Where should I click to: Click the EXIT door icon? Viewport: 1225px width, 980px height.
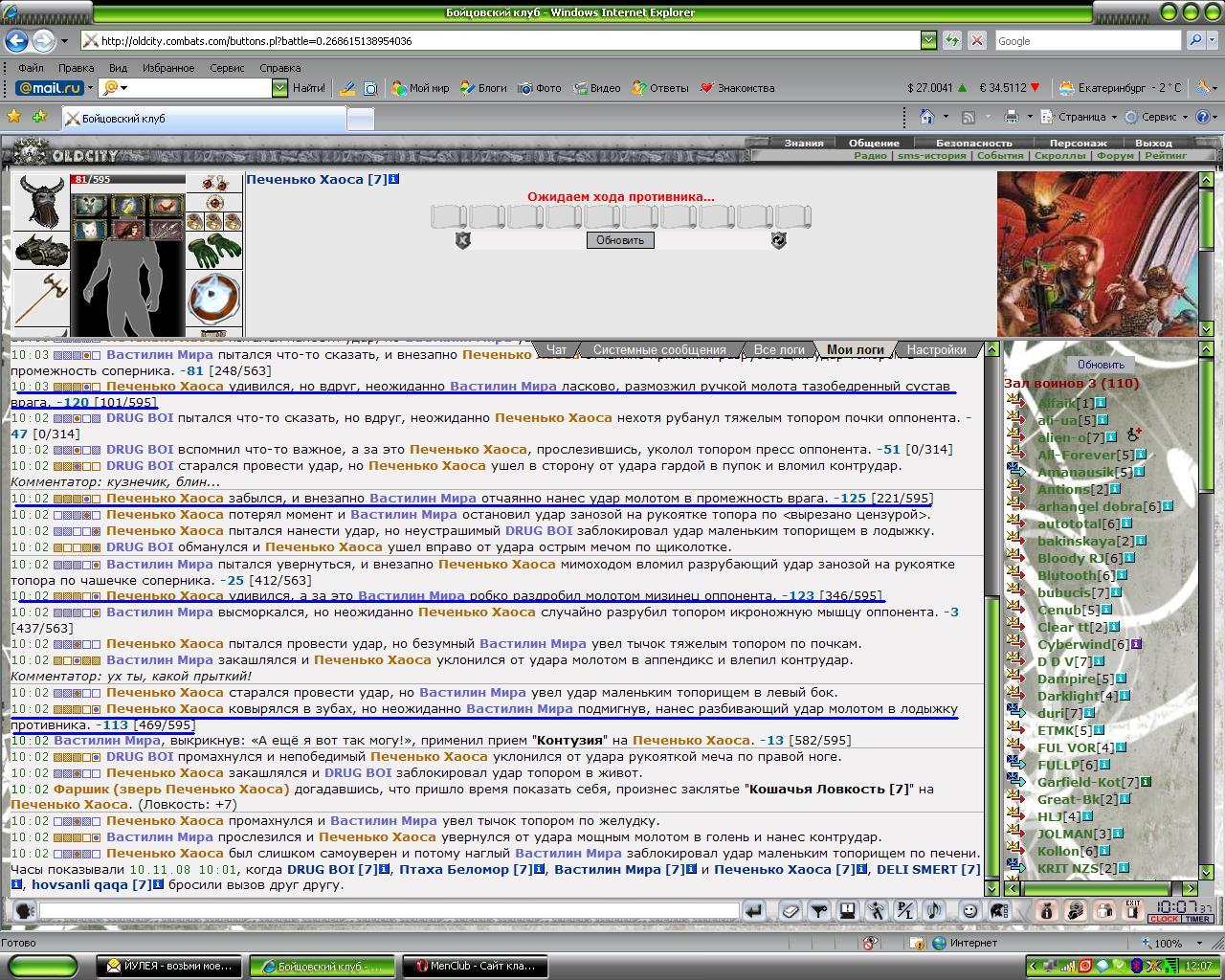coord(1132,911)
